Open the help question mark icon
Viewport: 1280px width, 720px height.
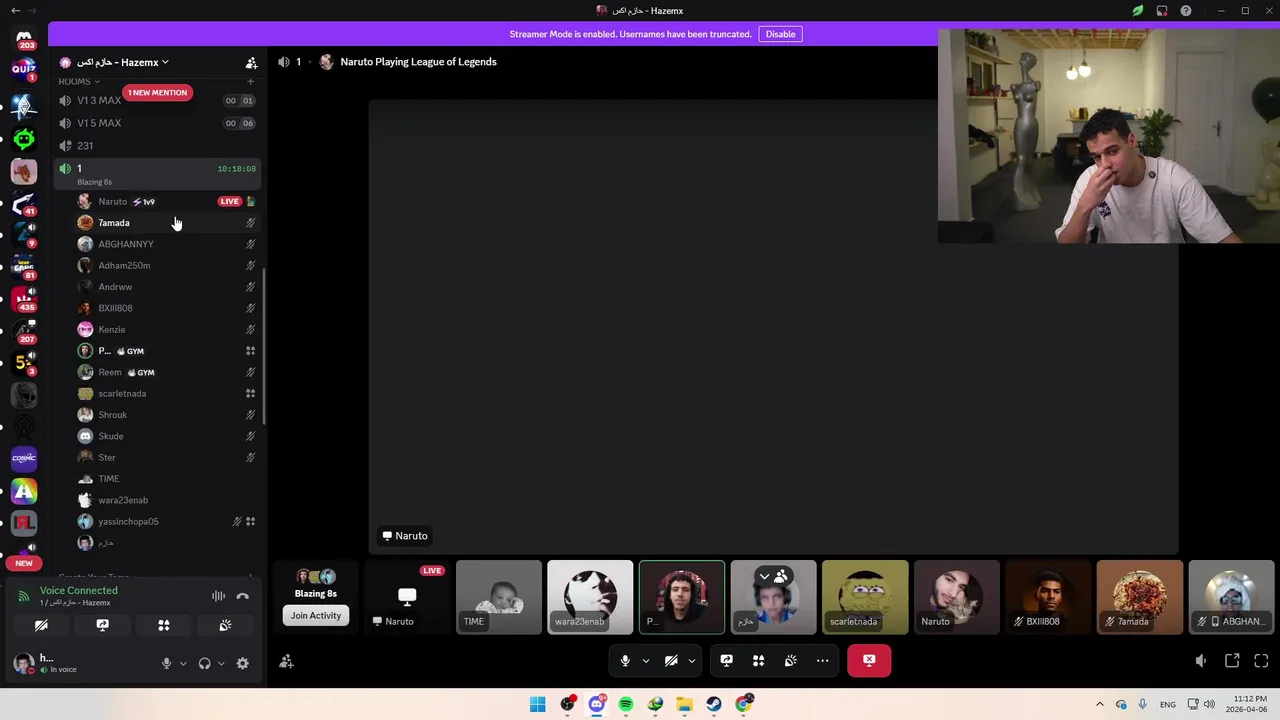(x=1186, y=11)
